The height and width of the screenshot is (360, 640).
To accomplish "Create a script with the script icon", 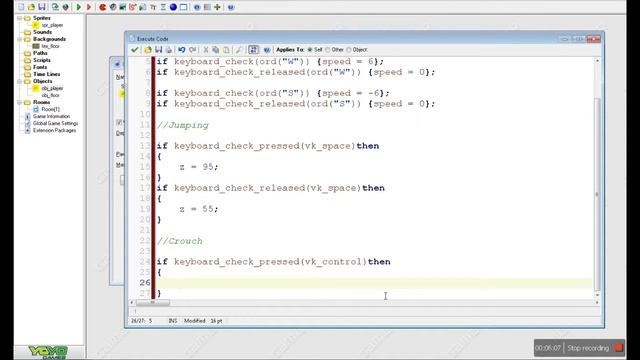I will (143, 7).
